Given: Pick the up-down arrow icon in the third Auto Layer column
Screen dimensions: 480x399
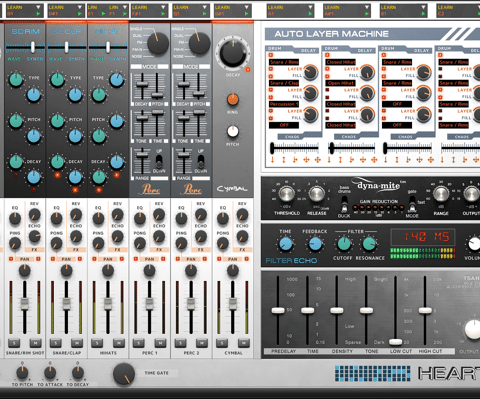Looking at the screenshot, I should (397, 160).
